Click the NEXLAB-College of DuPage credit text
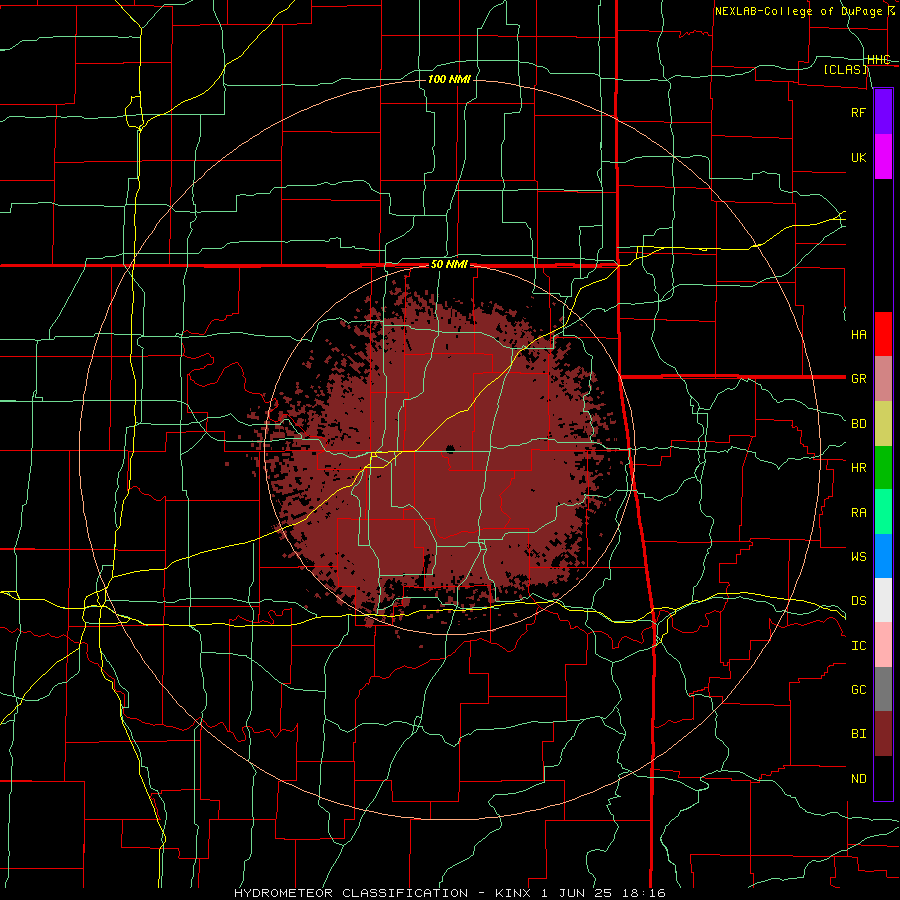900x900 pixels. (798, 11)
